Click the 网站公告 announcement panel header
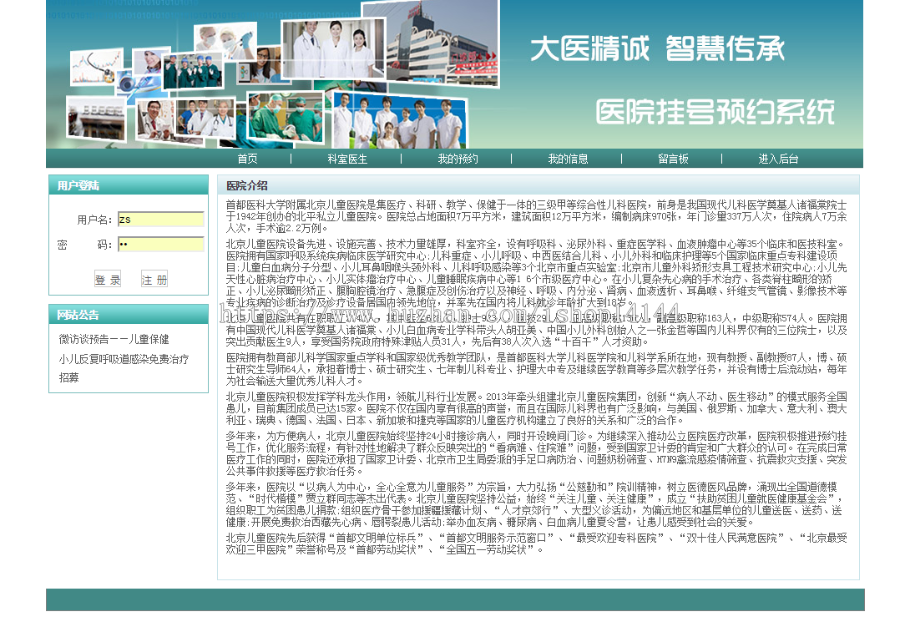Screen dimensions: 900x622 point(80,314)
